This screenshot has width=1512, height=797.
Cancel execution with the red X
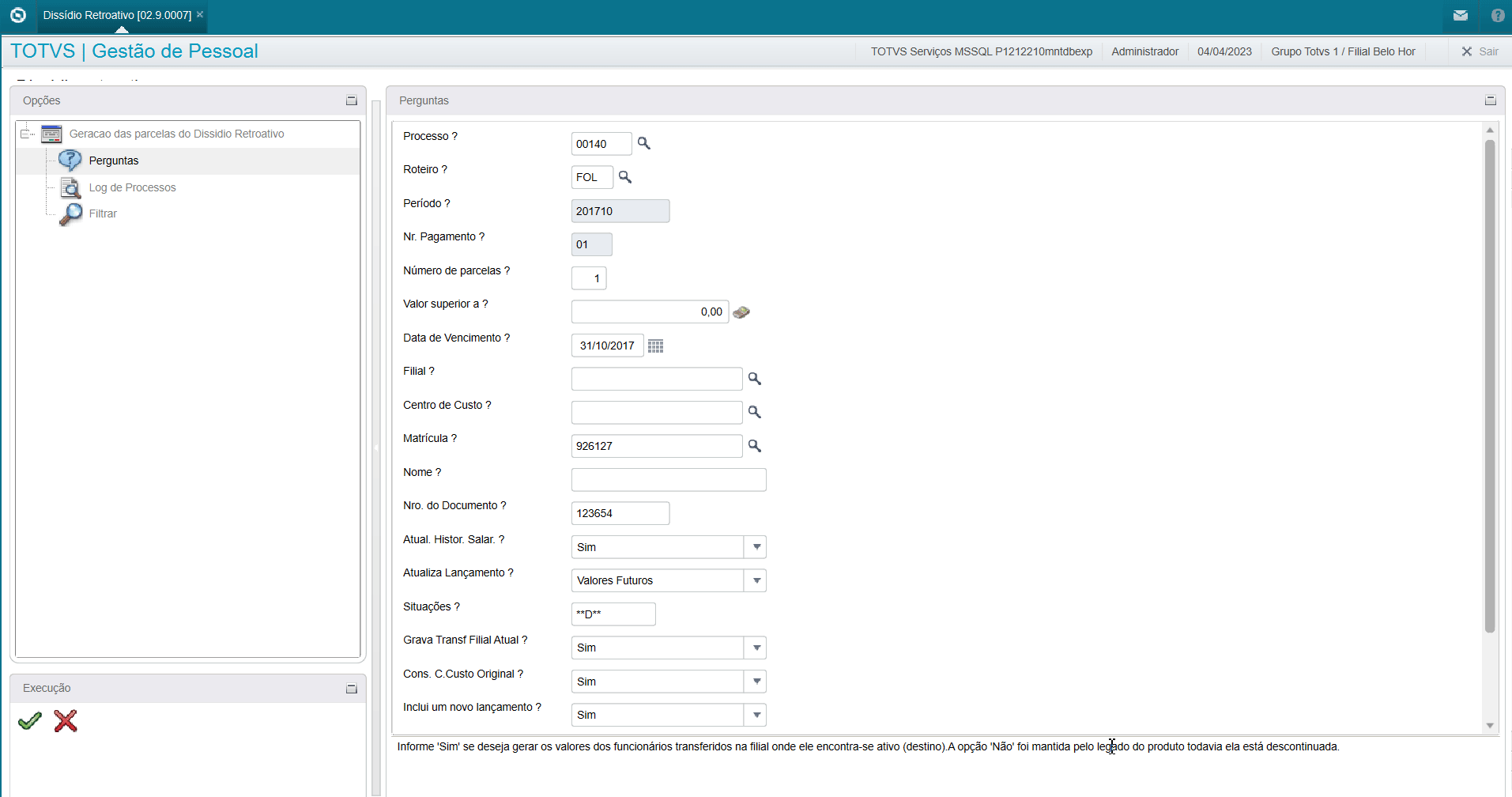tap(66, 720)
